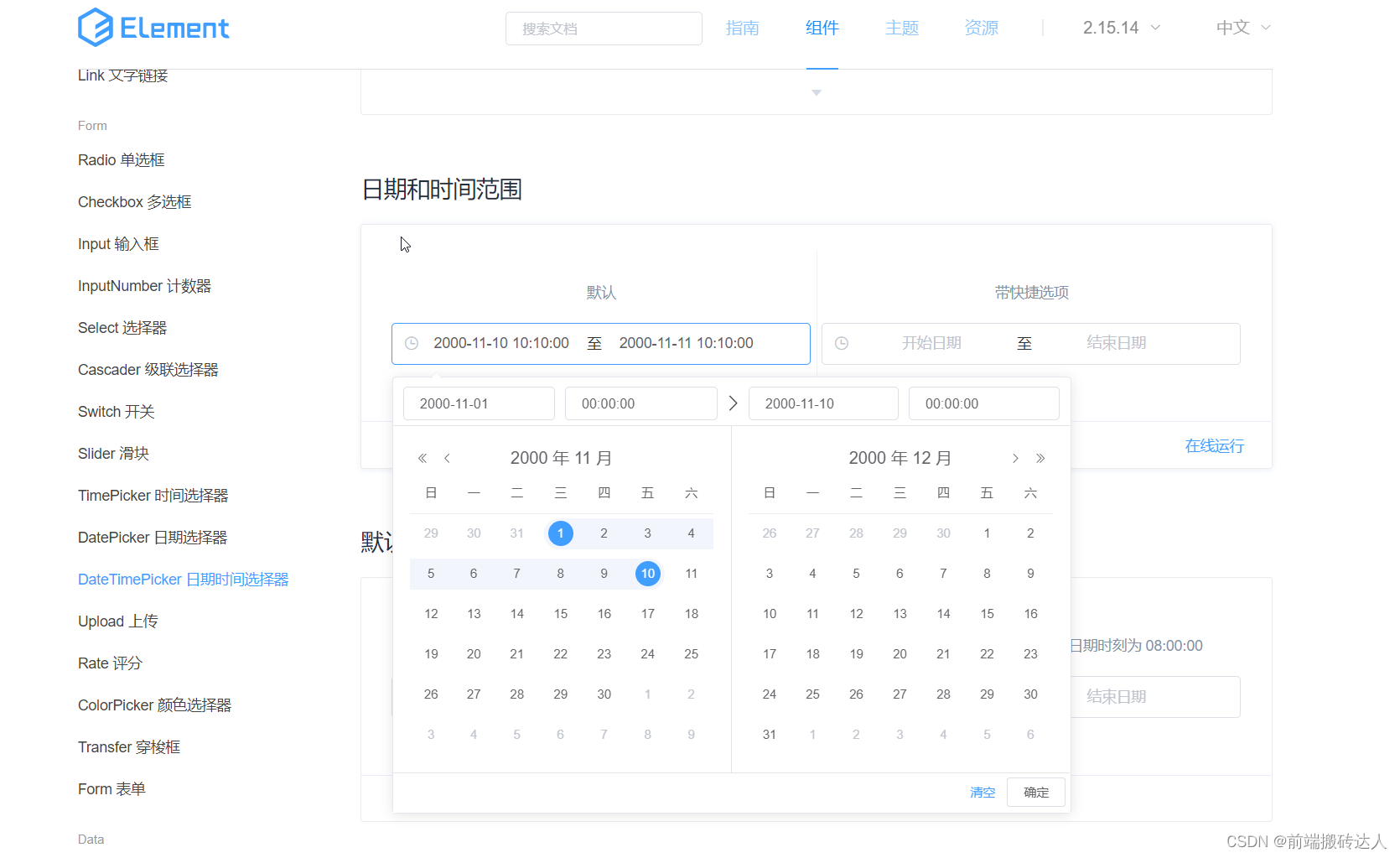1400x858 pixels.
Task: Pick December 14 in right calendar
Action: (x=944, y=614)
